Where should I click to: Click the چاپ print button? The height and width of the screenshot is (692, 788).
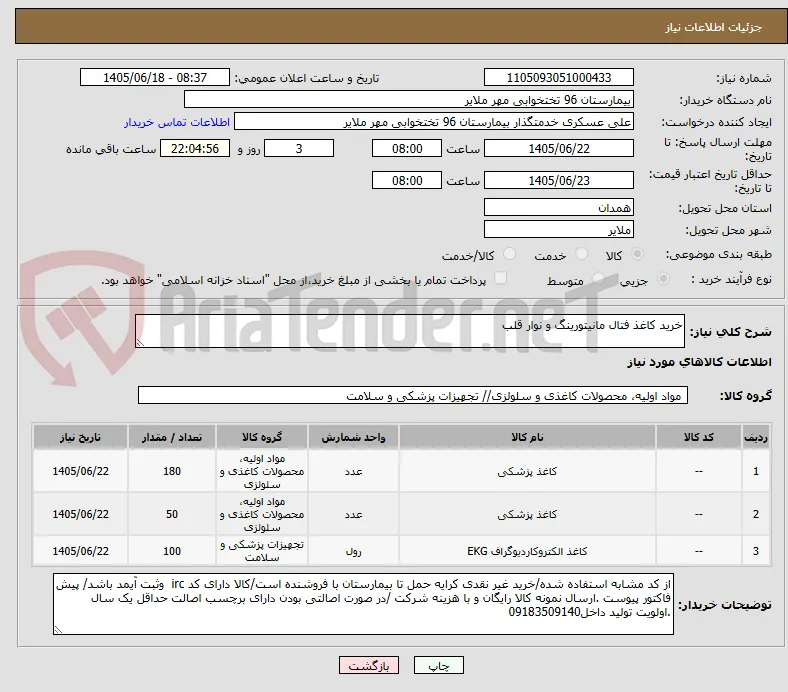[x=439, y=665]
